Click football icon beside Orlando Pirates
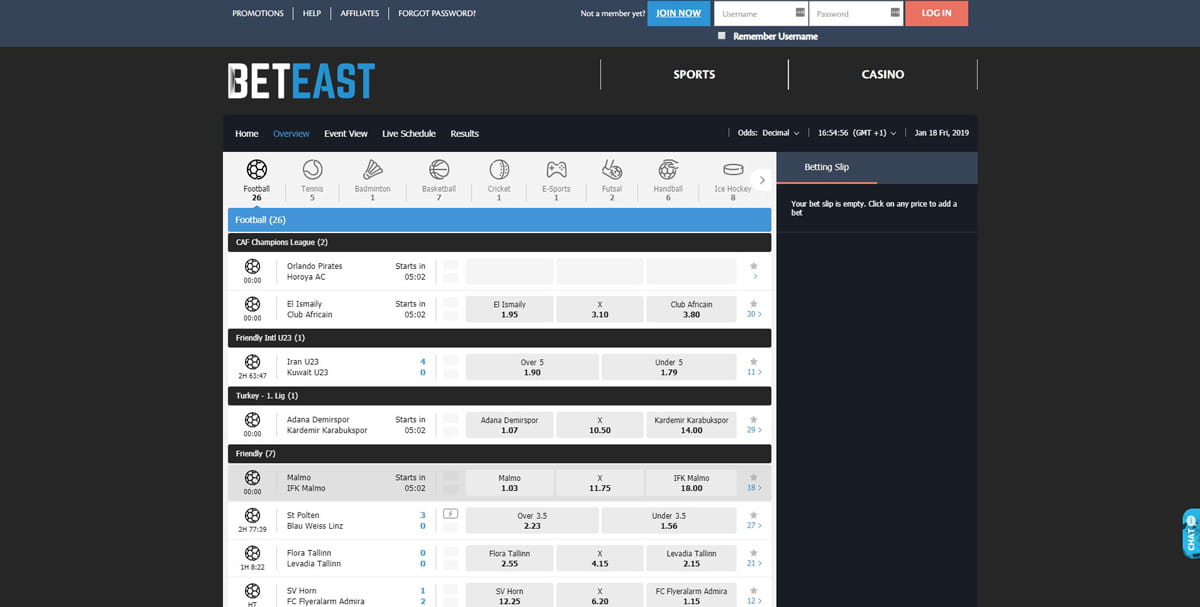Screen dimensions: 1200x607 (252, 266)
